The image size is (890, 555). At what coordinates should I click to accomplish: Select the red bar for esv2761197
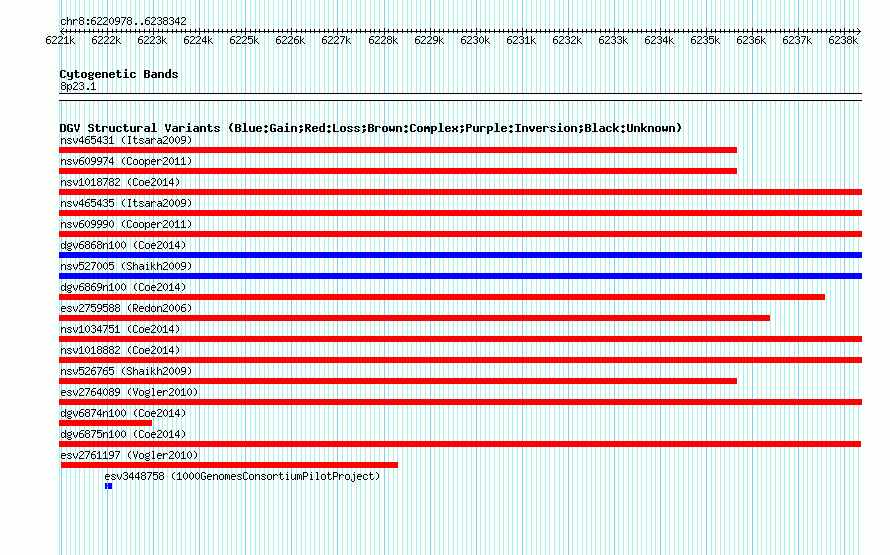[229, 465]
